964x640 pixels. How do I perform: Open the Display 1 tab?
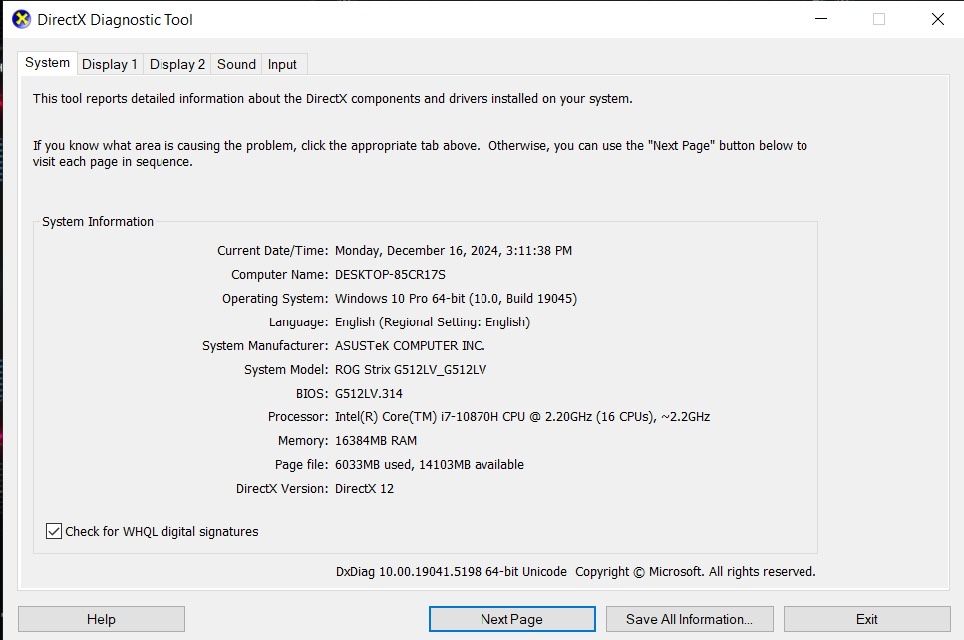109,65
